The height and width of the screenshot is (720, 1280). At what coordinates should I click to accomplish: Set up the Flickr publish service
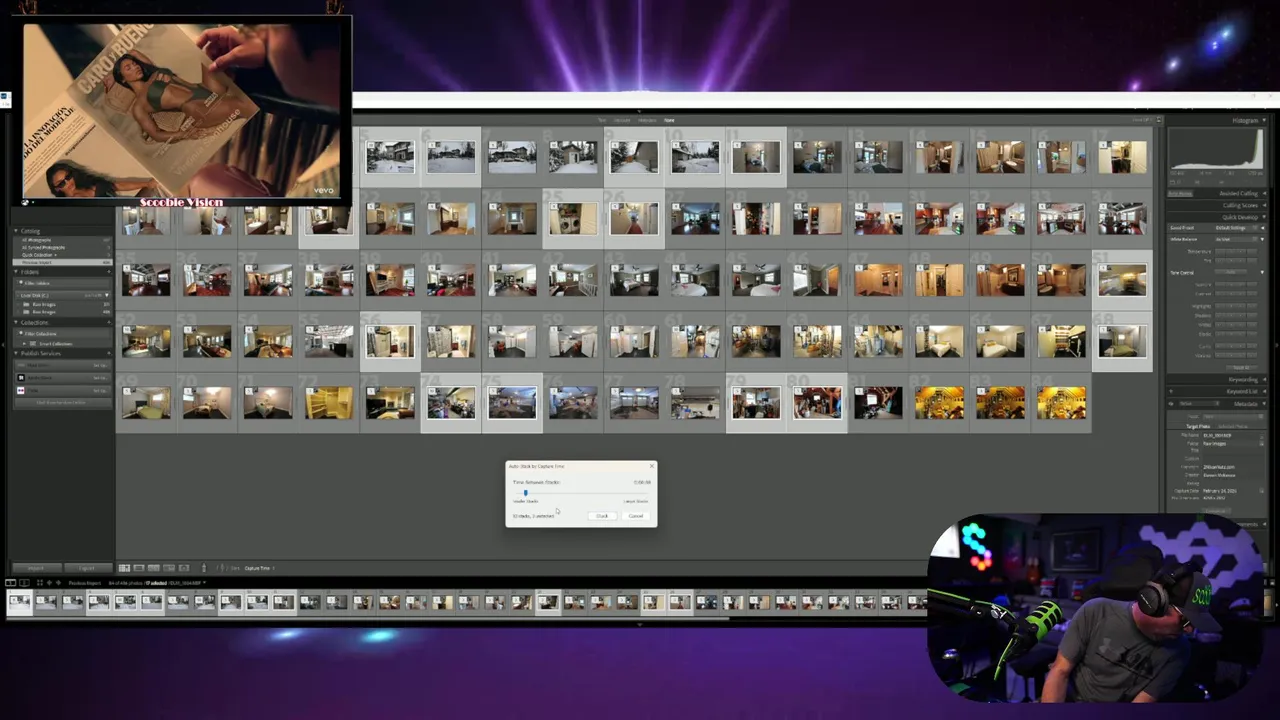point(100,390)
